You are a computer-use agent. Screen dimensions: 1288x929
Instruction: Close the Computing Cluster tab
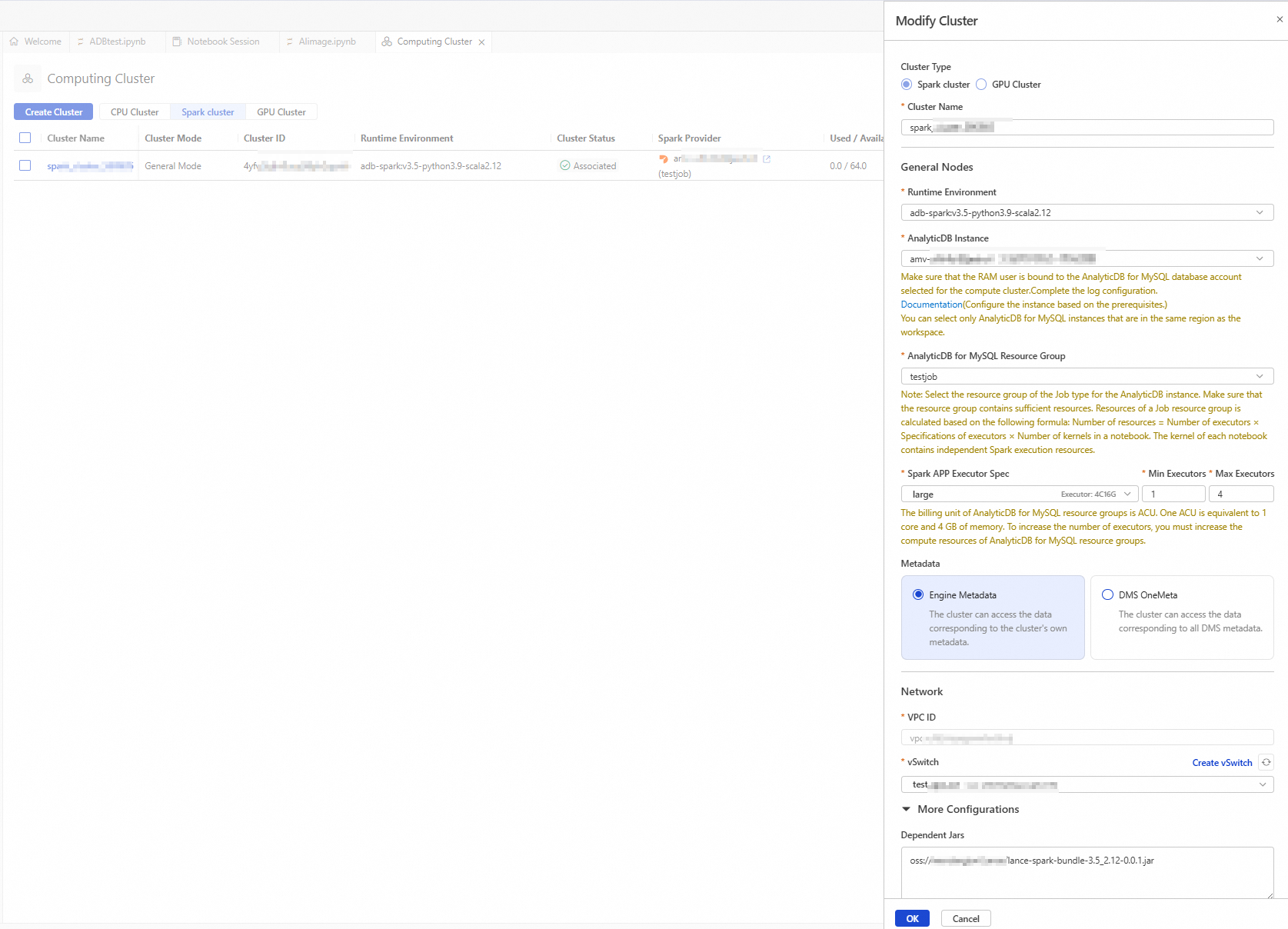(x=481, y=42)
